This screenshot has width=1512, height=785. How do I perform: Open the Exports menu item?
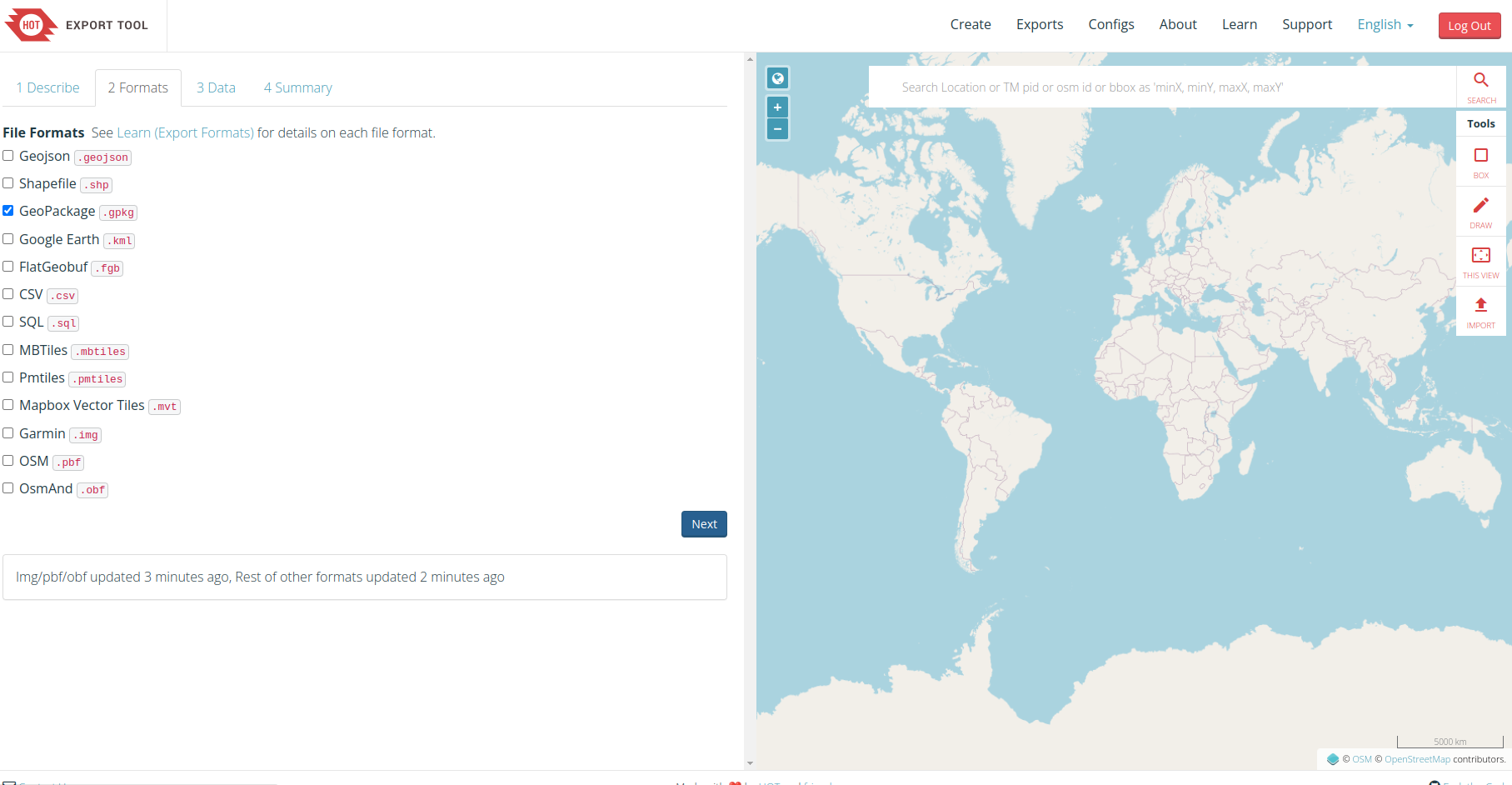tap(1039, 25)
